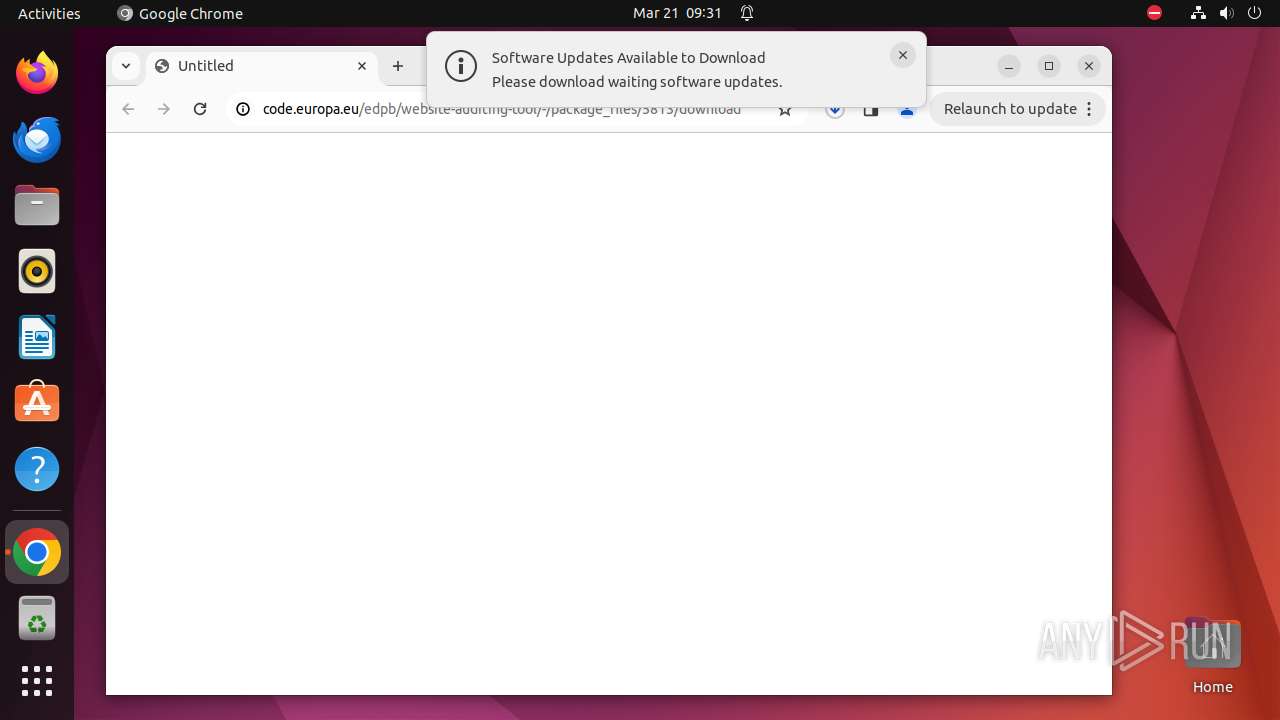Screen dimensions: 1280x720
Task: Toggle the notification bell indicator
Action: (x=747, y=13)
